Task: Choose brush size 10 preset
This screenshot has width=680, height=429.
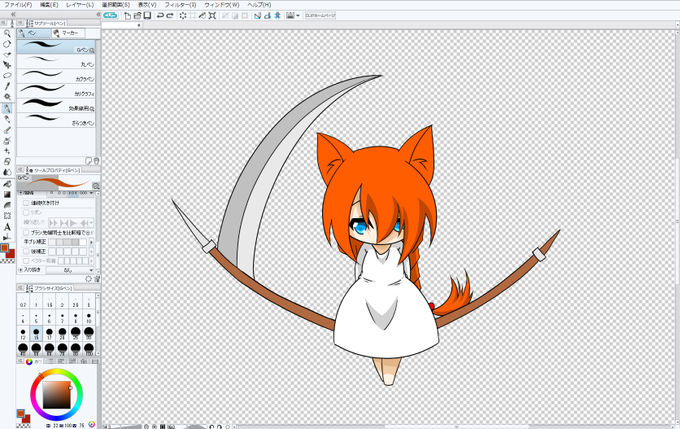Action: pos(88,318)
